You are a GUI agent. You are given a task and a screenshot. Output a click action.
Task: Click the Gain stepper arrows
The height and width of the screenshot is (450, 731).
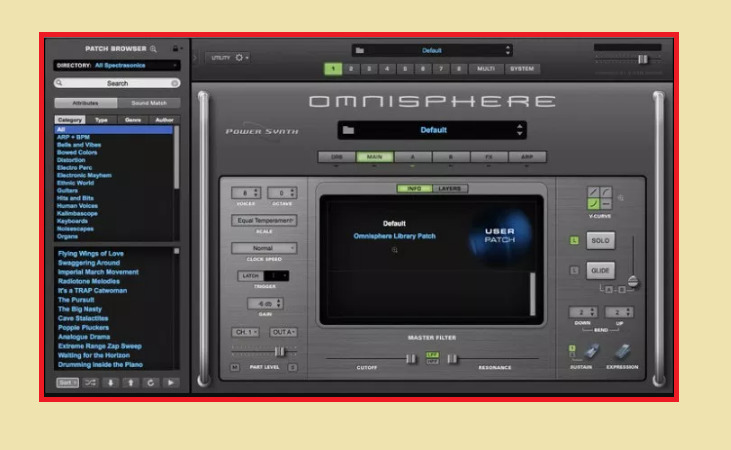279,304
